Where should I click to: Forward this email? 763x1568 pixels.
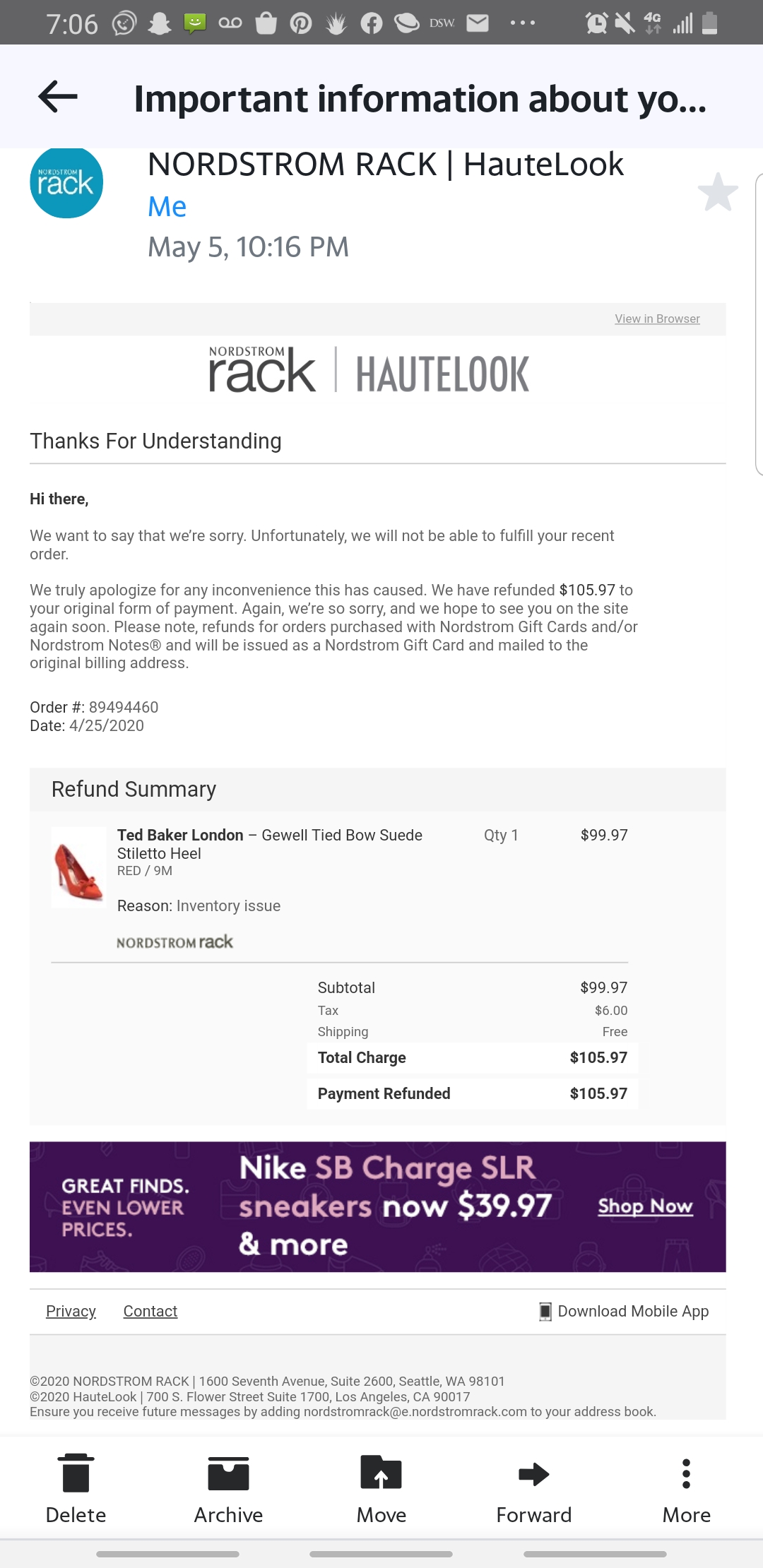coord(533,1489)
